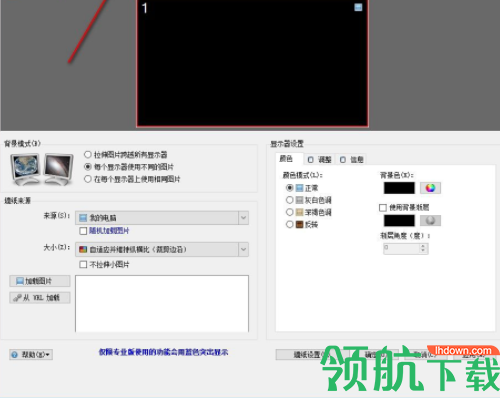Click the 正常 color mode icon
This screenshot has width=500, height=398.
[299, 188]
